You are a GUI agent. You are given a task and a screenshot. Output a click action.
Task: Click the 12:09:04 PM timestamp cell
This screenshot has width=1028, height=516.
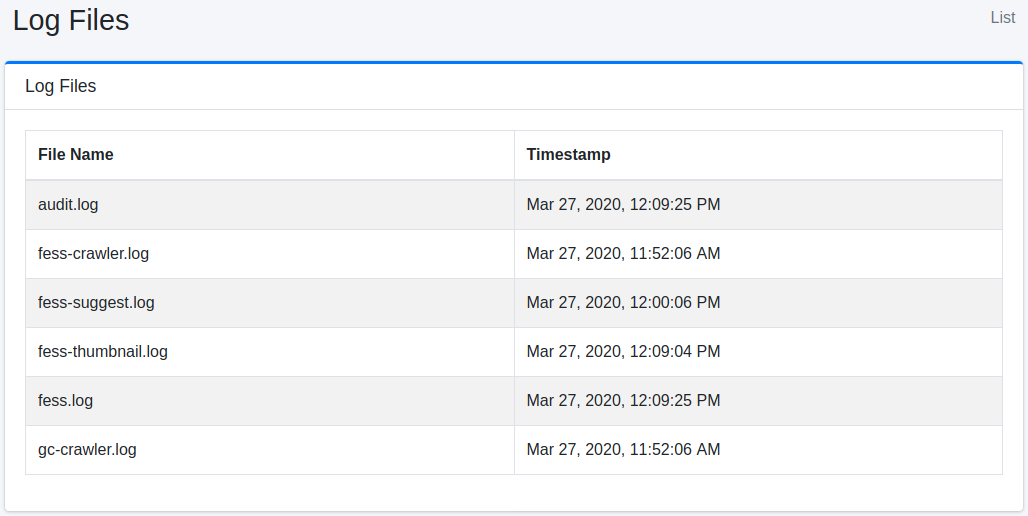tap(623, 352)
